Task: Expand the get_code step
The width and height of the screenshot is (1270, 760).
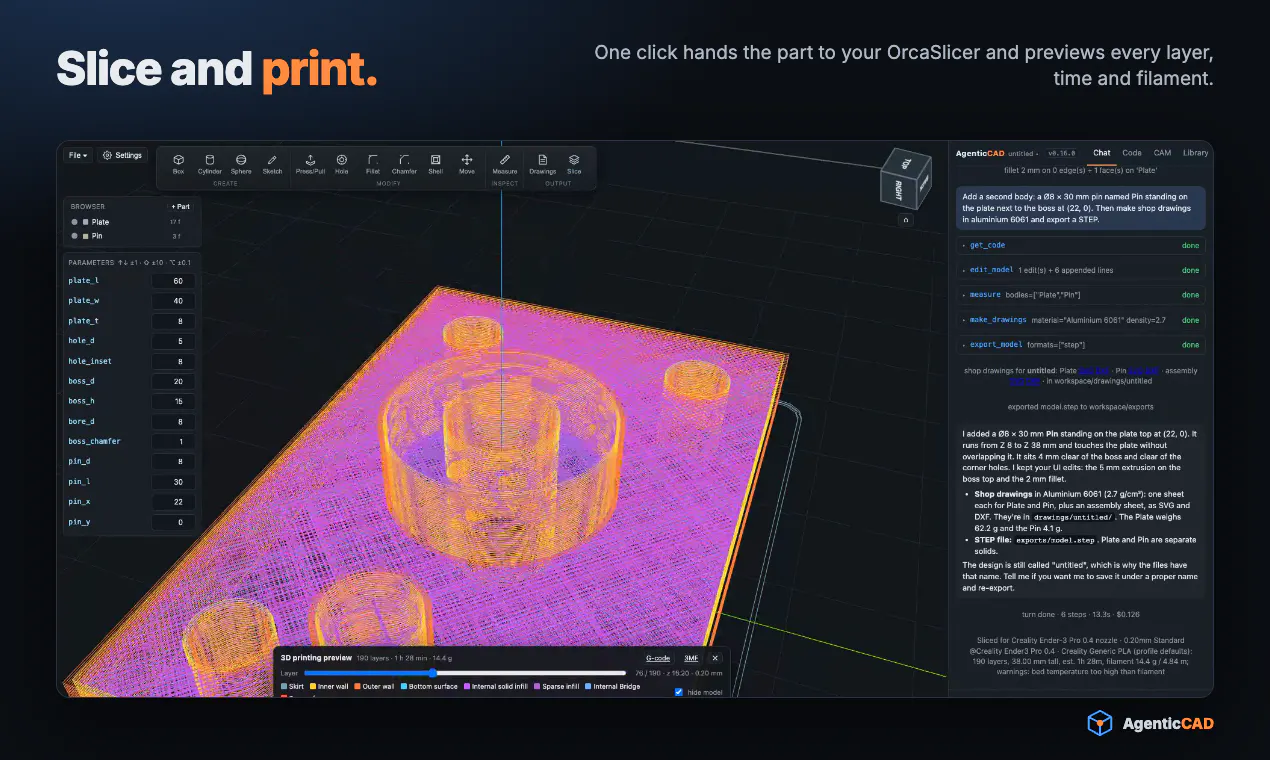Action: point(1081,245)
